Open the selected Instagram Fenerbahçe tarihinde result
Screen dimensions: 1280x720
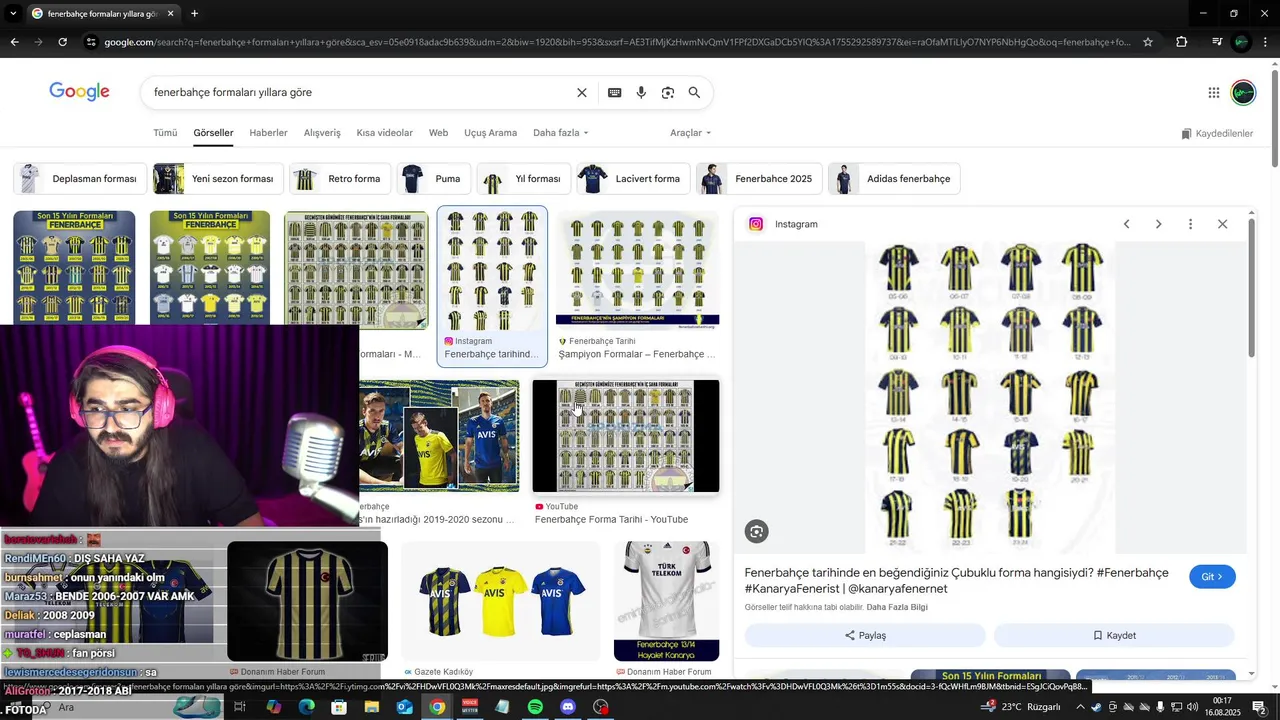pos(492,287)
